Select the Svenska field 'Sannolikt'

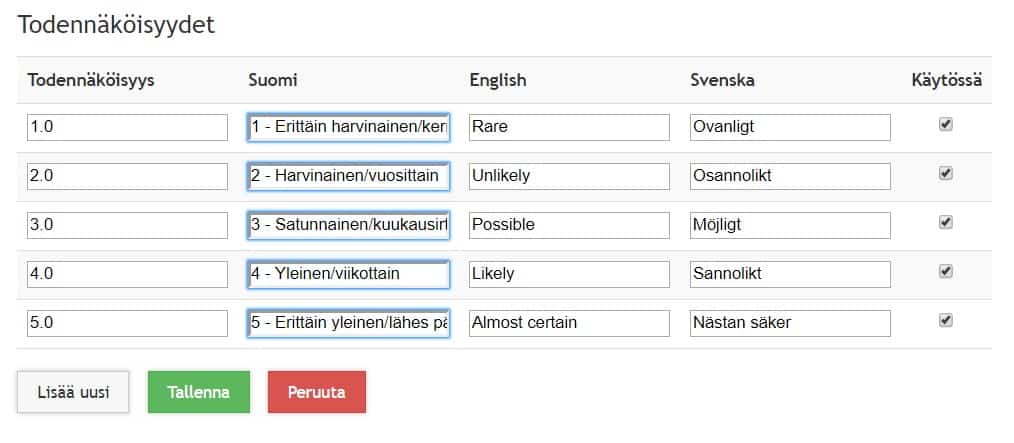pos(790,274)
